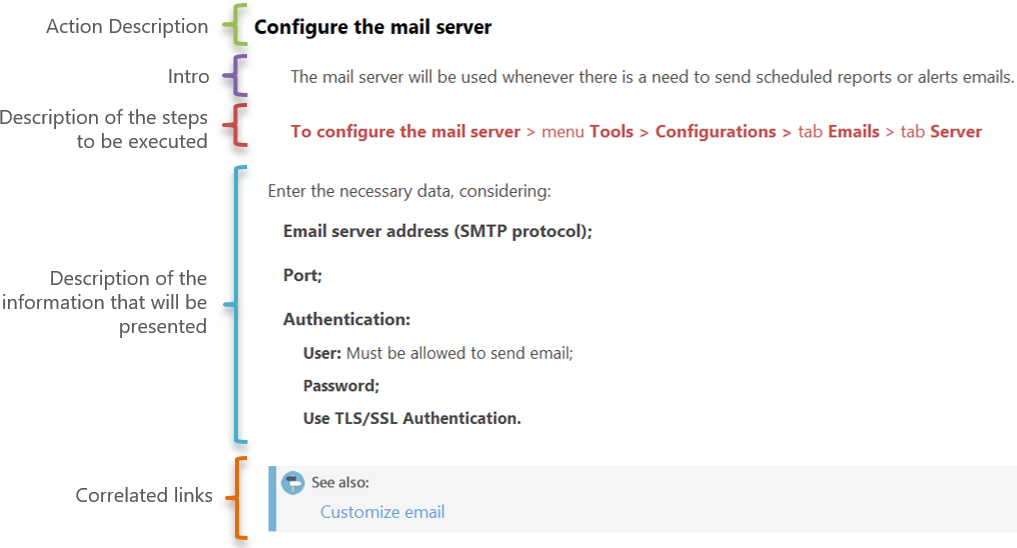Click the red 'To configure the mail server' text

pyautogui.click(x=405, y=131)
